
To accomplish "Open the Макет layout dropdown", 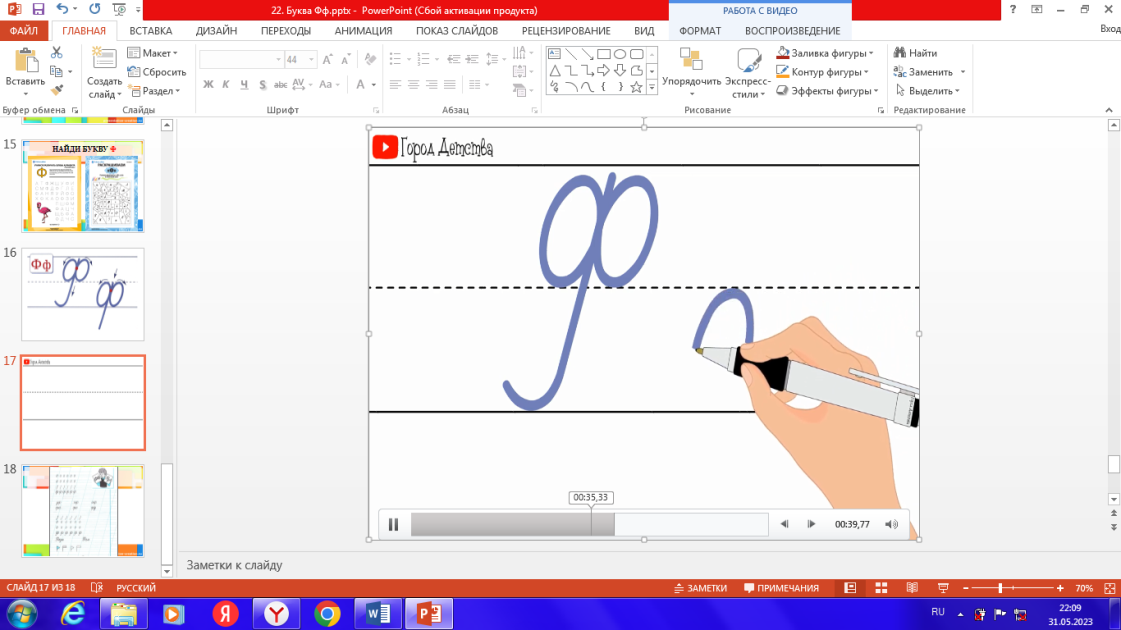I will [x=175, y=53].
